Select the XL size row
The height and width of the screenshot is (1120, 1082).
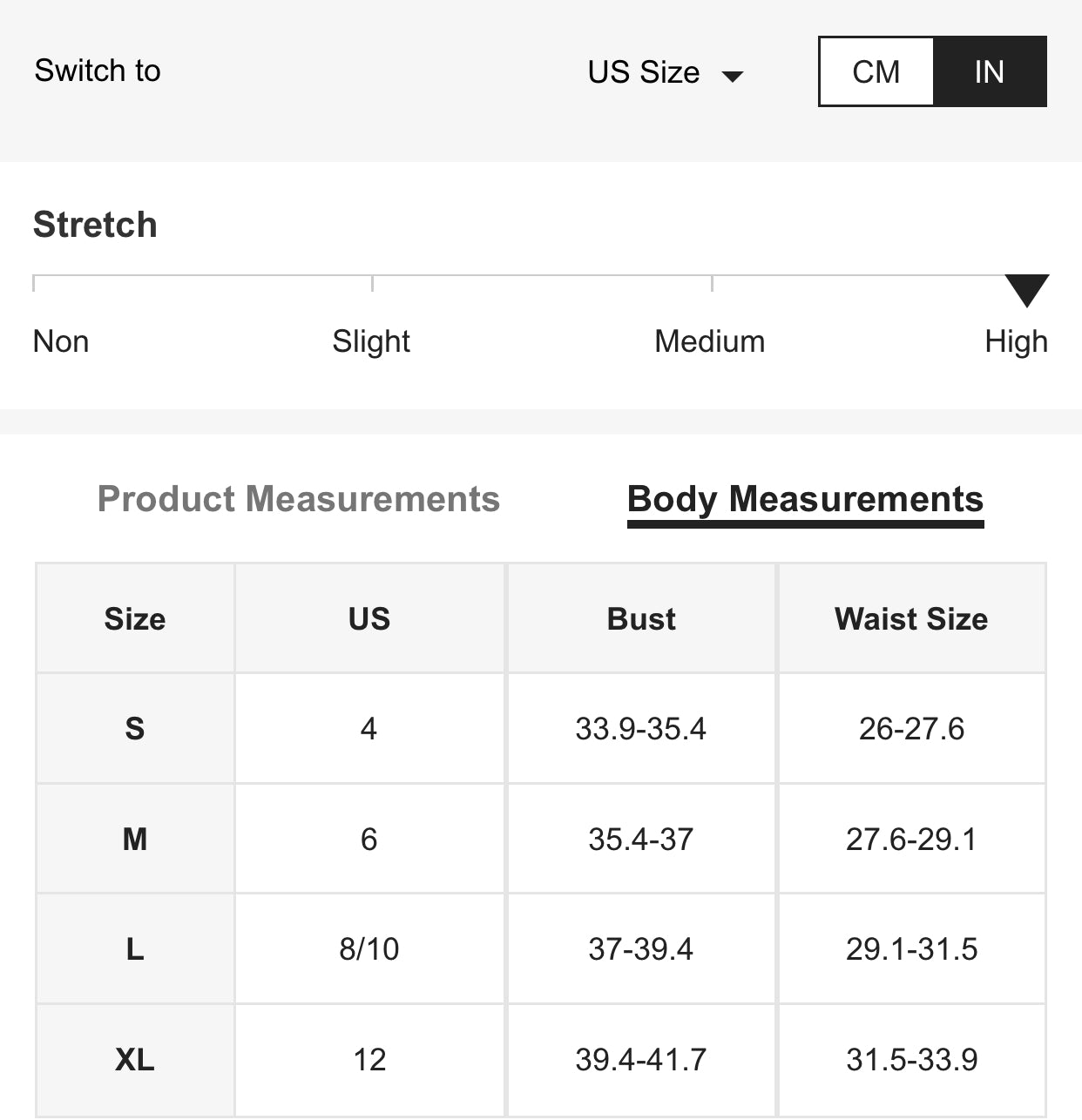pyautogui.click(x=135, y=1059)
